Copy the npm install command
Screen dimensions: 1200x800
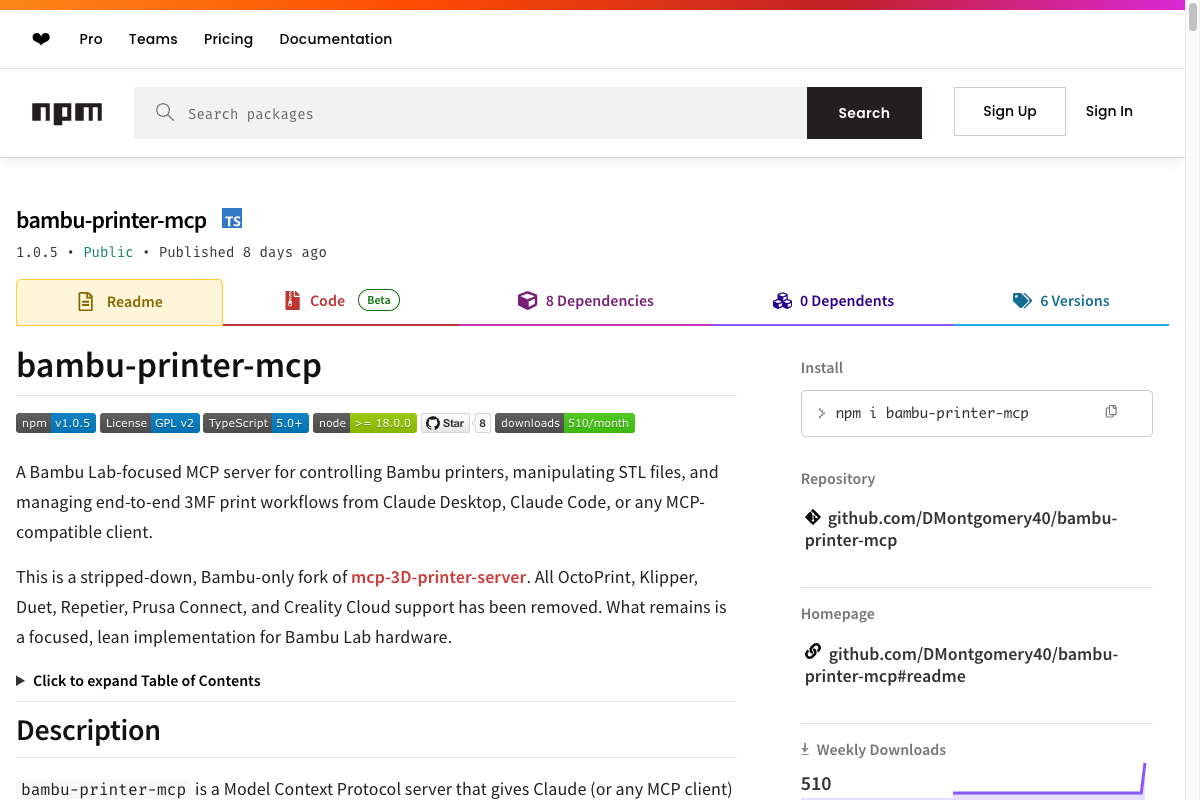pos(1111,412)
